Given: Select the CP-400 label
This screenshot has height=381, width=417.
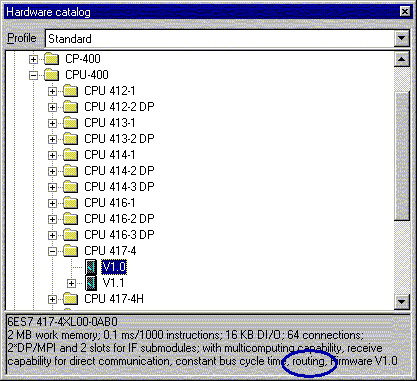Looking at the screenshot, I should point(83,59).
